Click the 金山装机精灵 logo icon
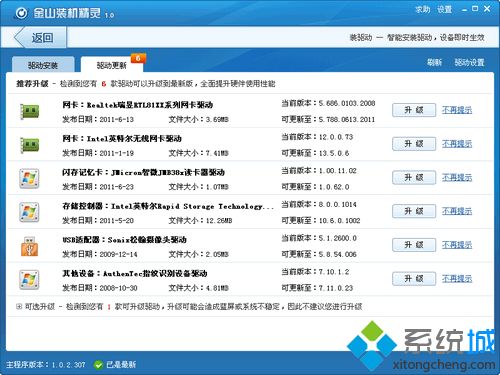 tap(22, 13)
